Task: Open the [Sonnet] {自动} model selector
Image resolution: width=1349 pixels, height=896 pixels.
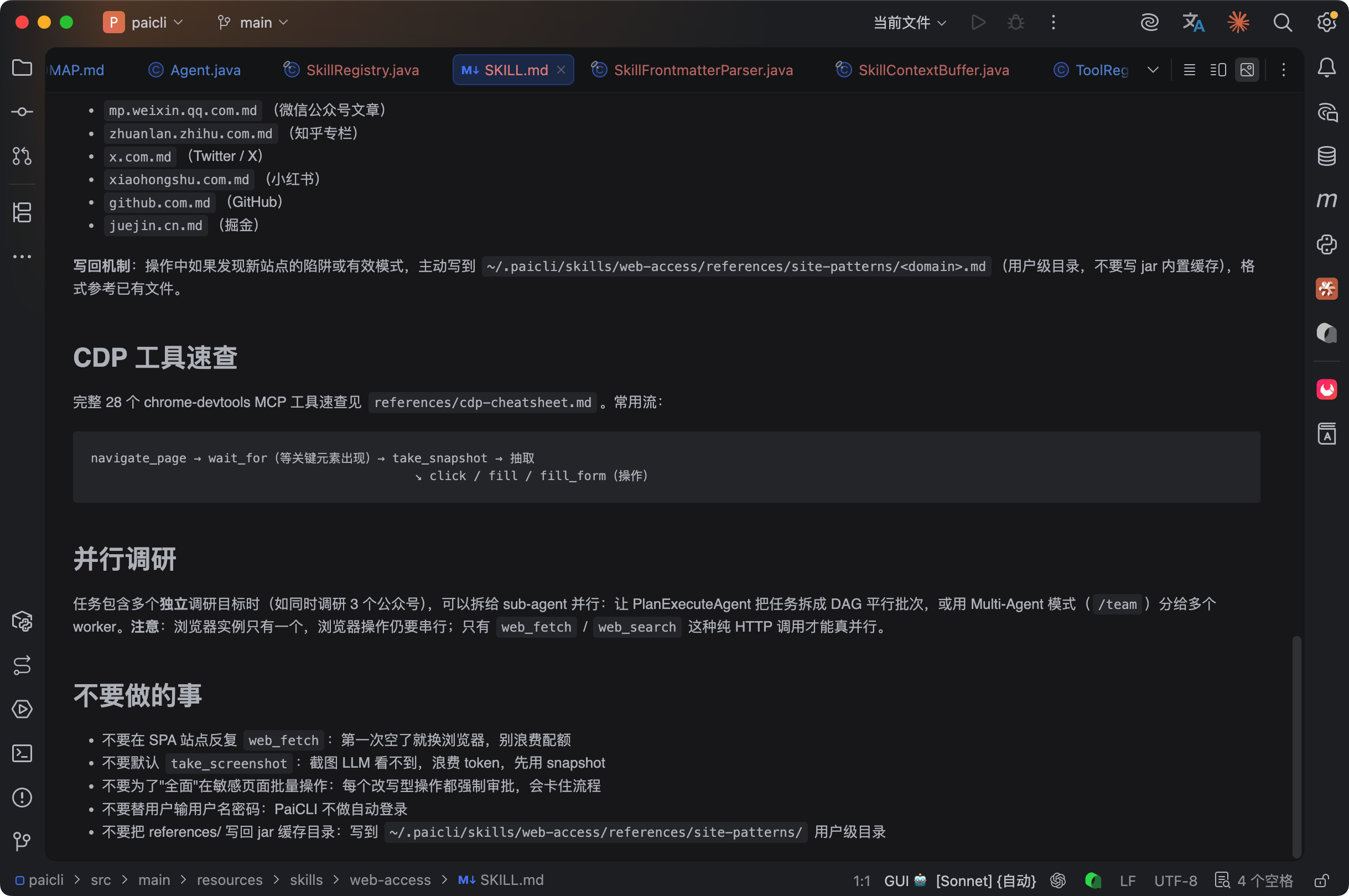Action: coord(985,880)
